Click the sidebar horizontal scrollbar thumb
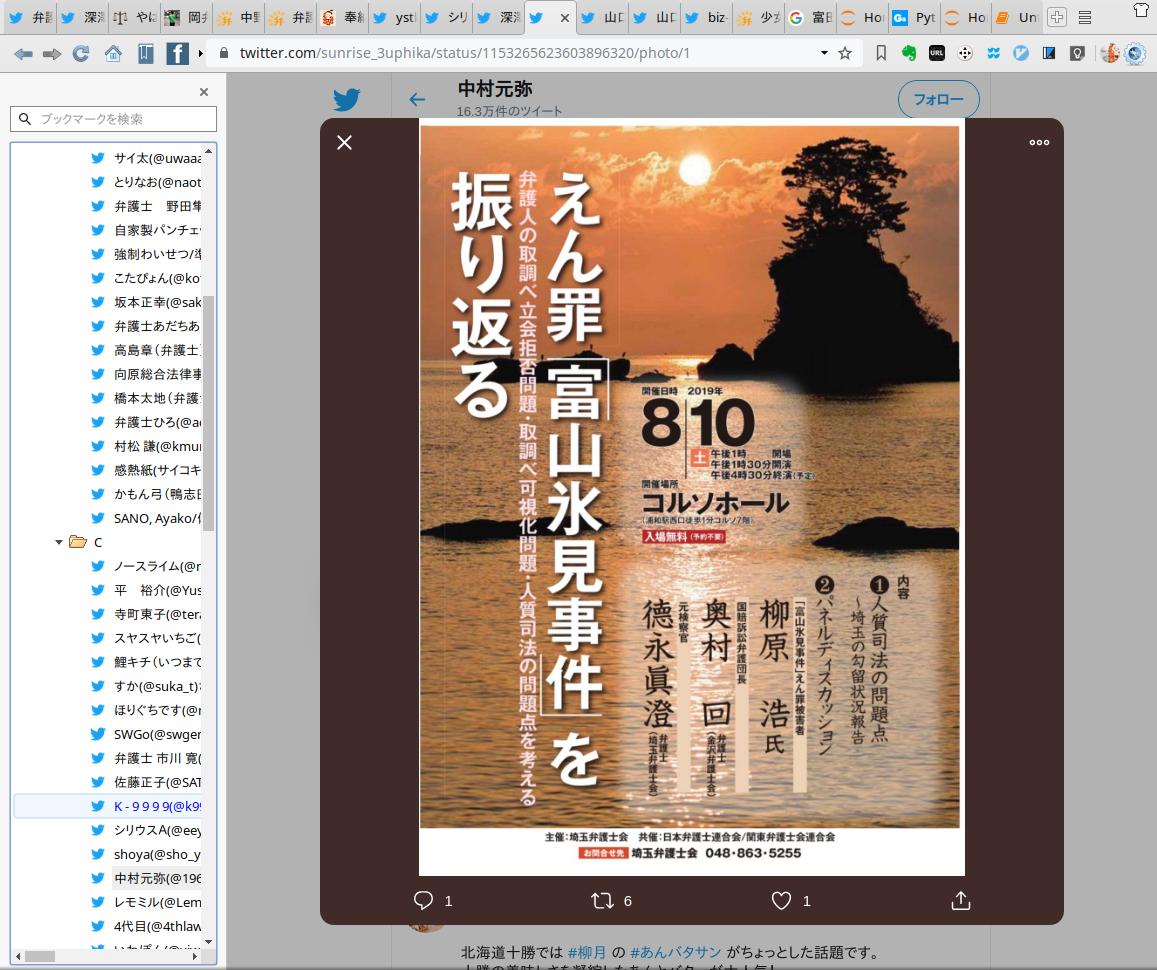 [x=40, y=956]
